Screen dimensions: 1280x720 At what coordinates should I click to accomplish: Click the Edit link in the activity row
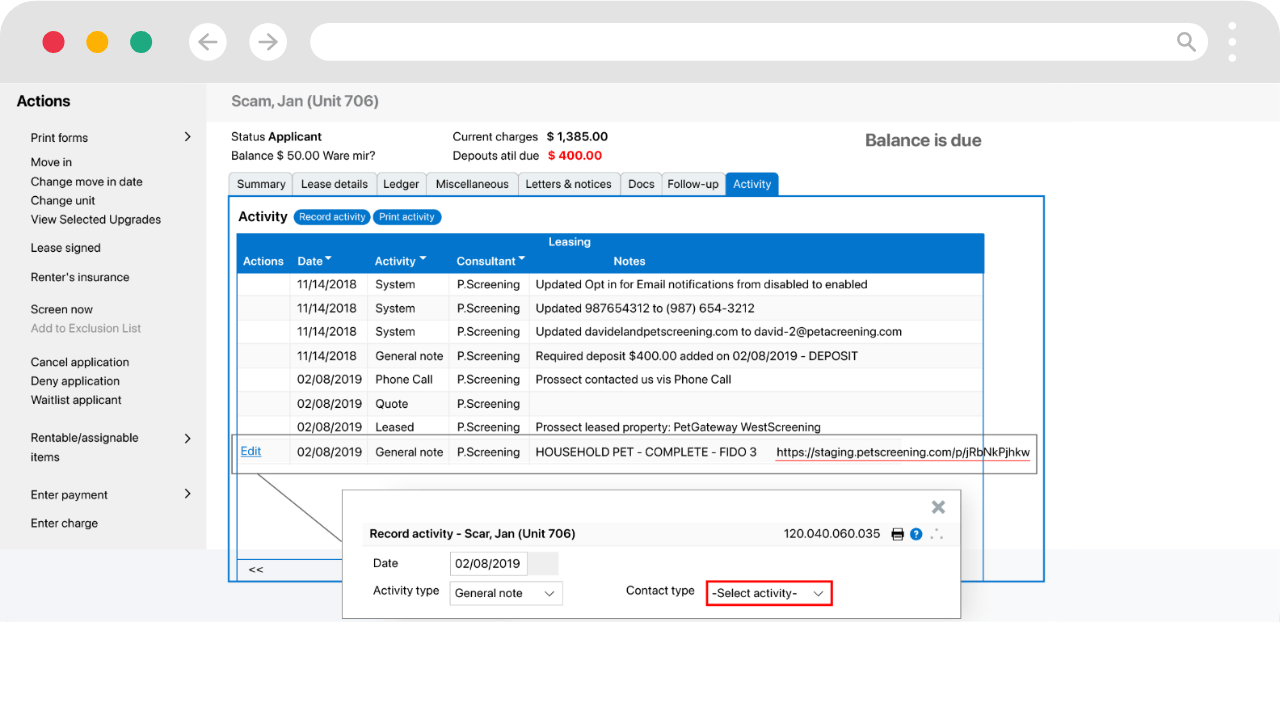click(251, 451)
